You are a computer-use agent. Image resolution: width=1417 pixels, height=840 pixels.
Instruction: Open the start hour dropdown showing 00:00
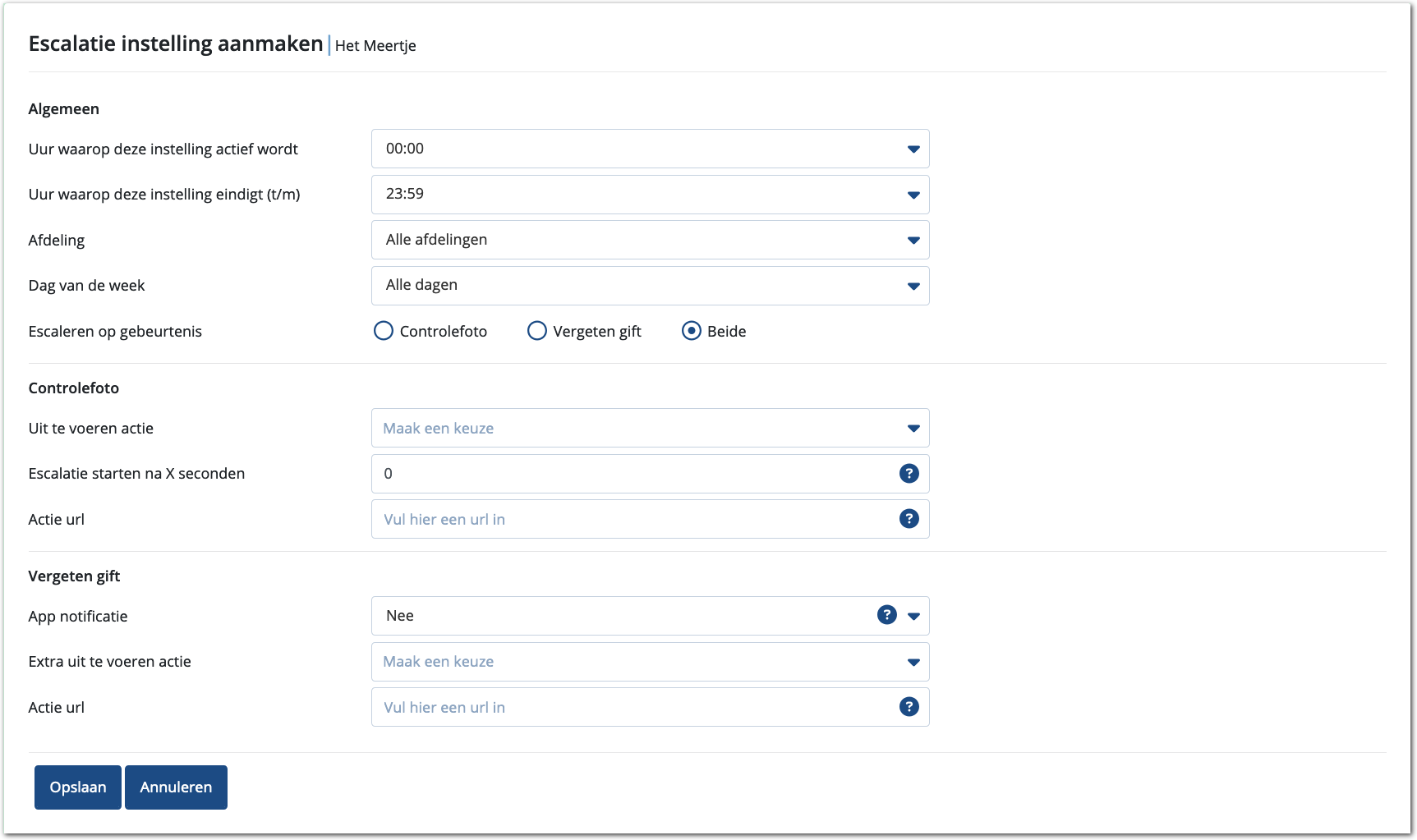tap(649, 149)
